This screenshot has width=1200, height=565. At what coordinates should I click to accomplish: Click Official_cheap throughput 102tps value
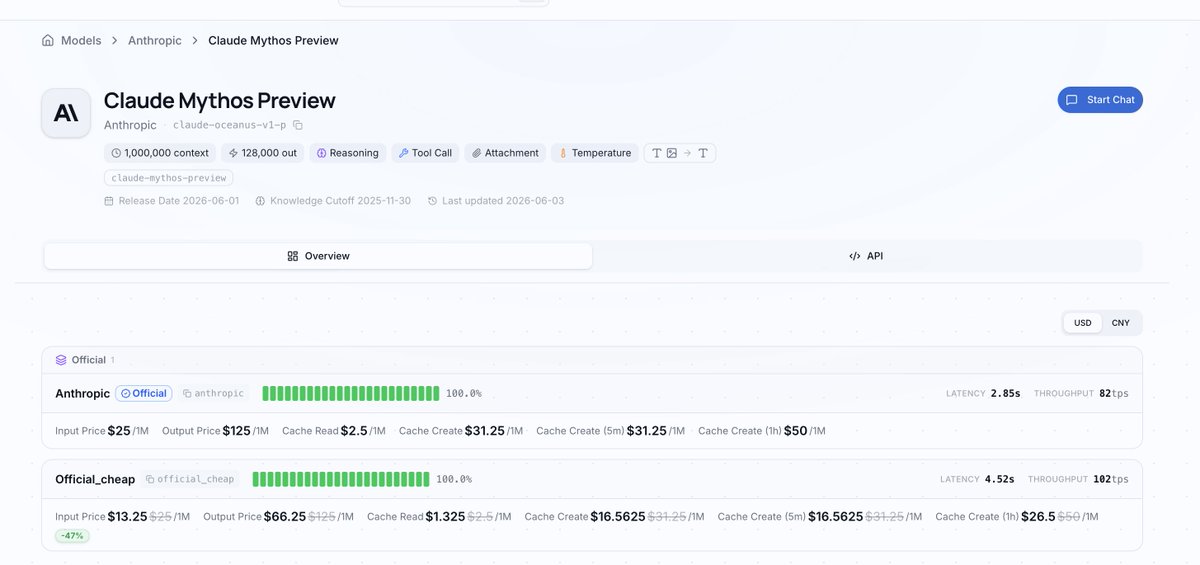point(1111,479)
